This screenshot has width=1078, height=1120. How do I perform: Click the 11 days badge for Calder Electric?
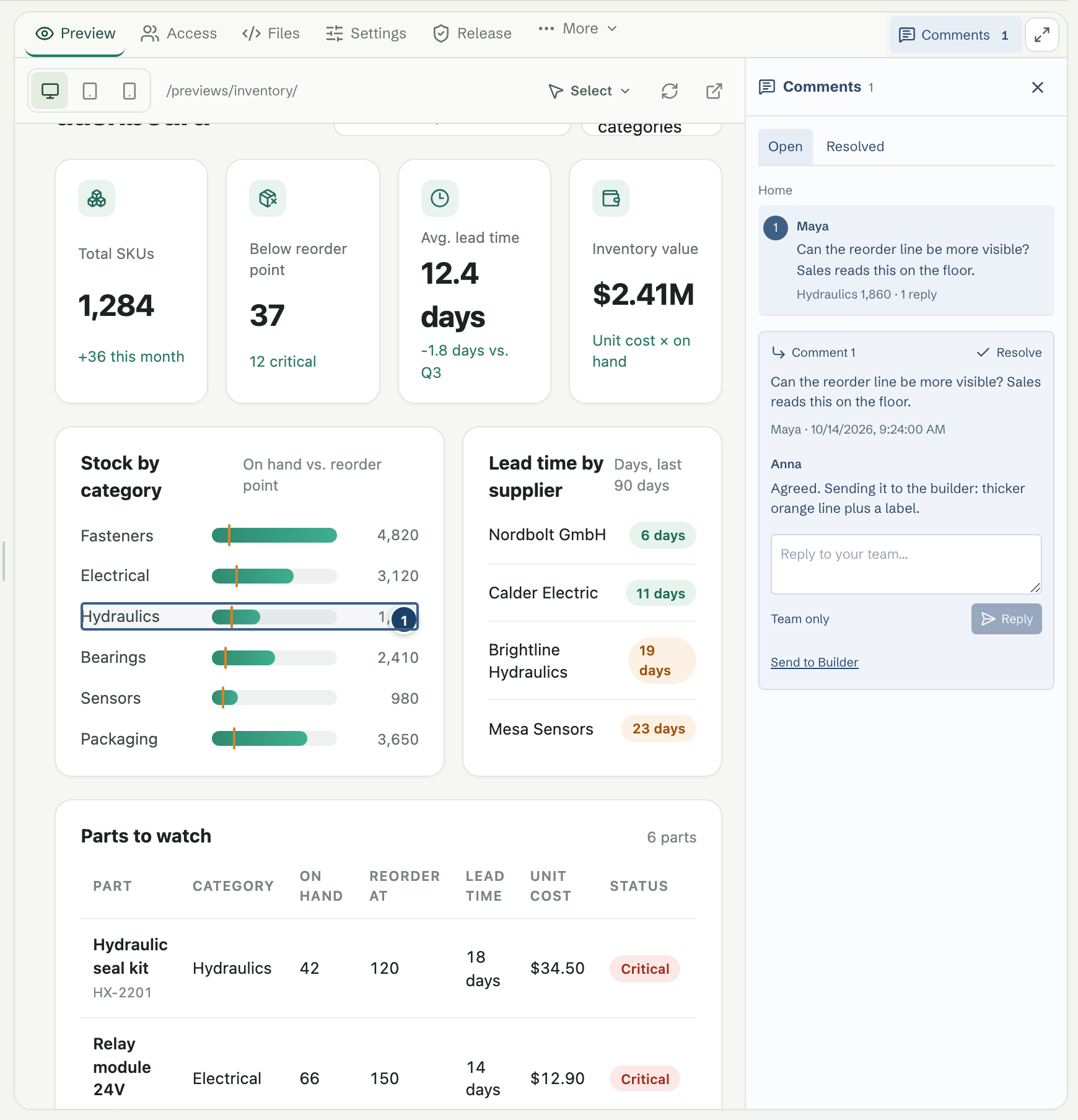click(660, 593)
